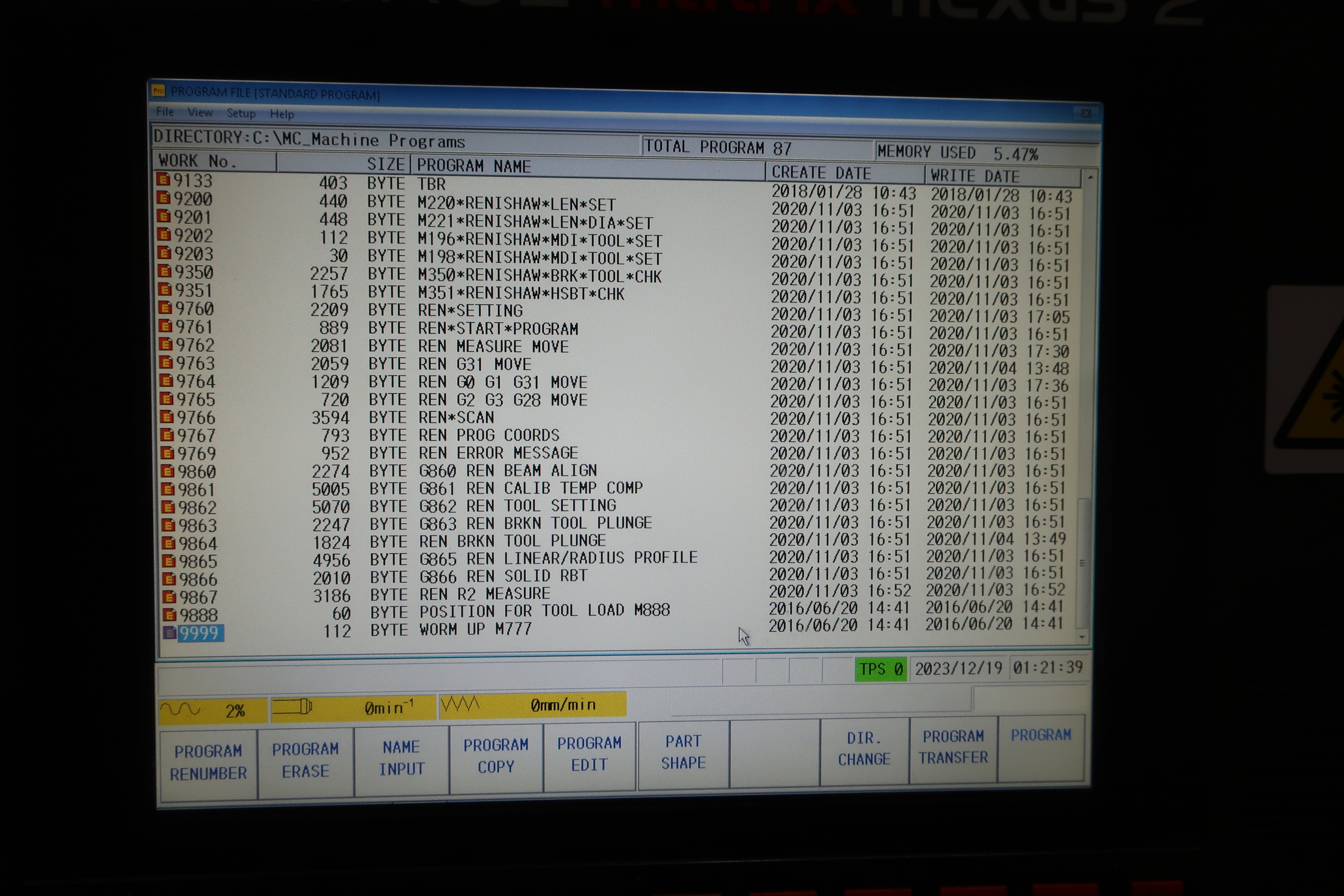Screen dimensions: 1344x896
Task: Select the file icon of program 9766
Action: [x=166, y=417]
